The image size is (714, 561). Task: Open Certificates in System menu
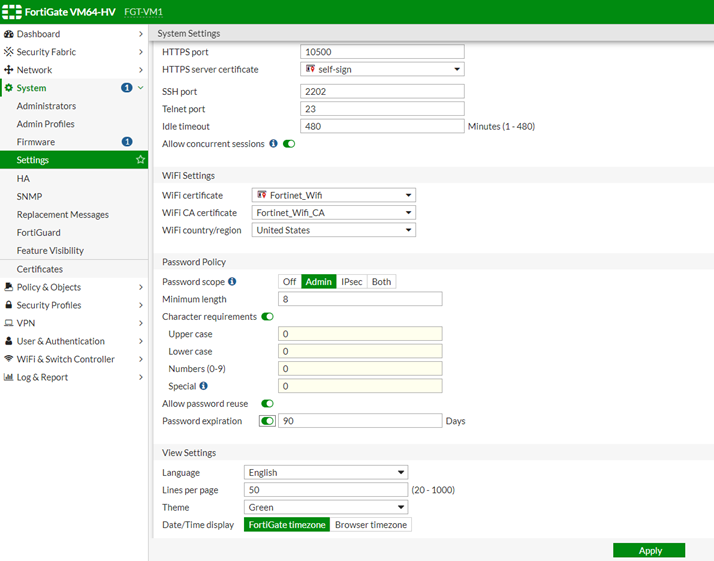(x=40, y=269)
